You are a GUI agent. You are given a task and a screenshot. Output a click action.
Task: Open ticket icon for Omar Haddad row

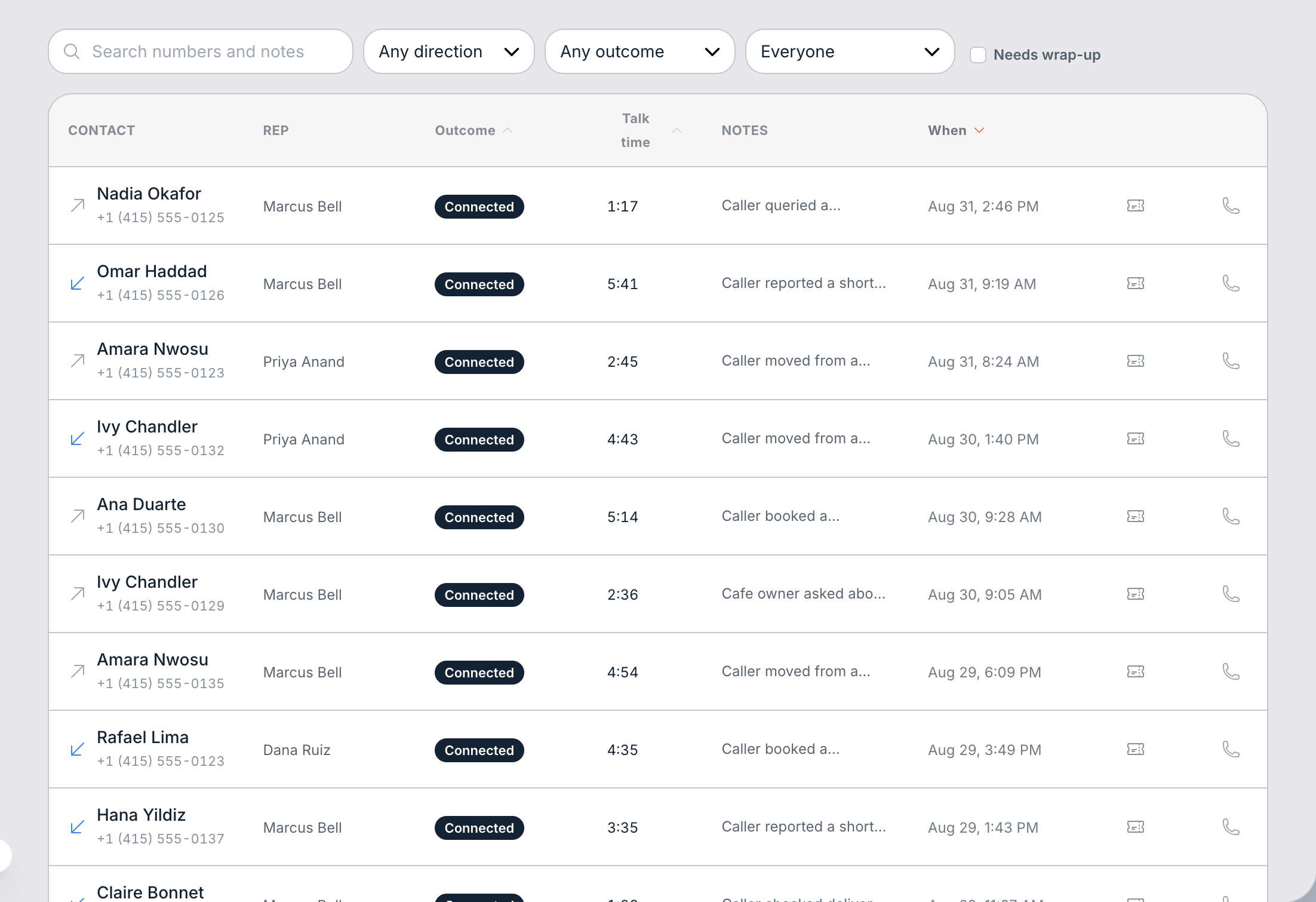pos(1135,283)
